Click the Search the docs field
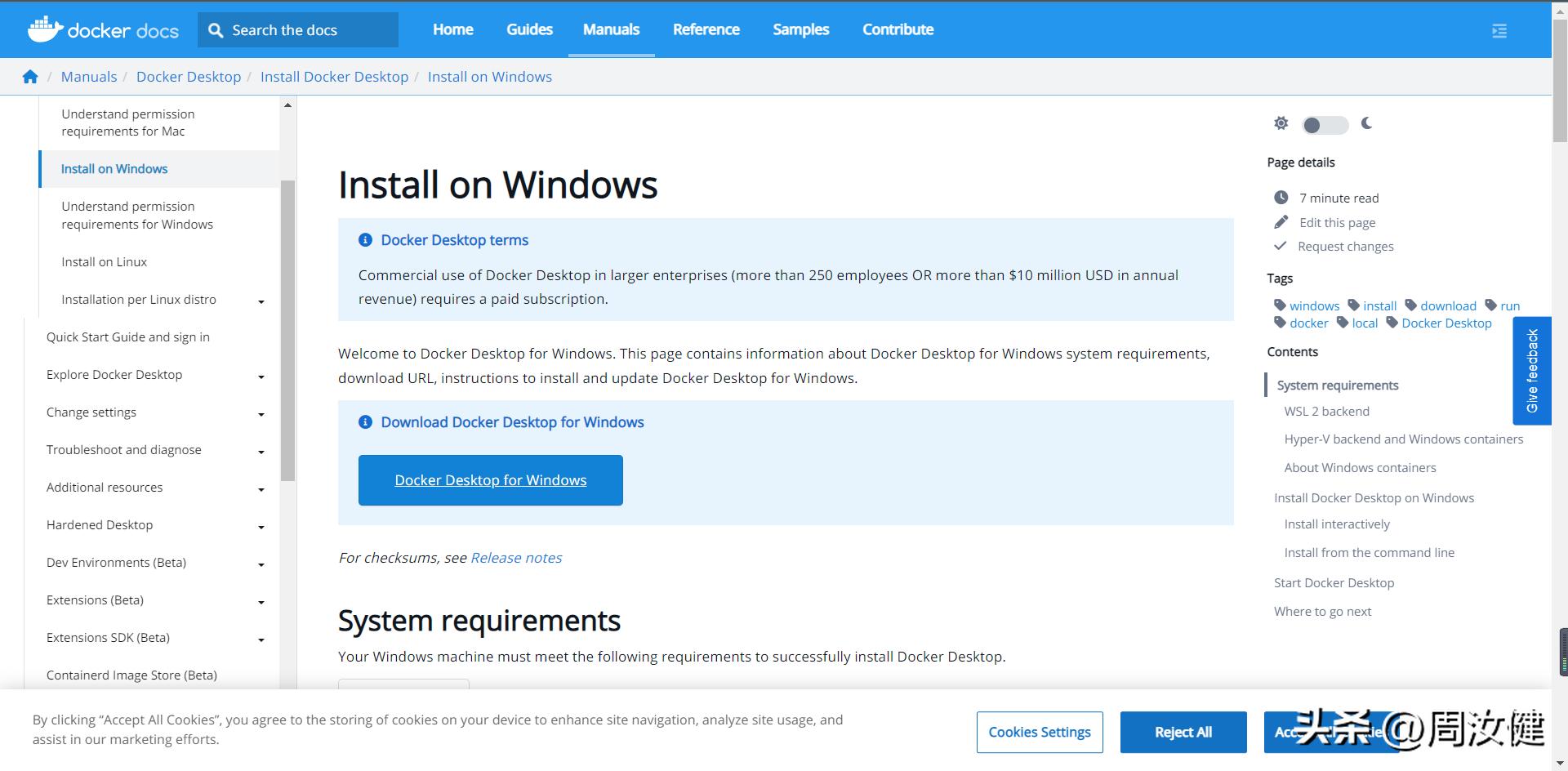The width and height of the screenshot is (1568, 771). (x=310, y=30)
